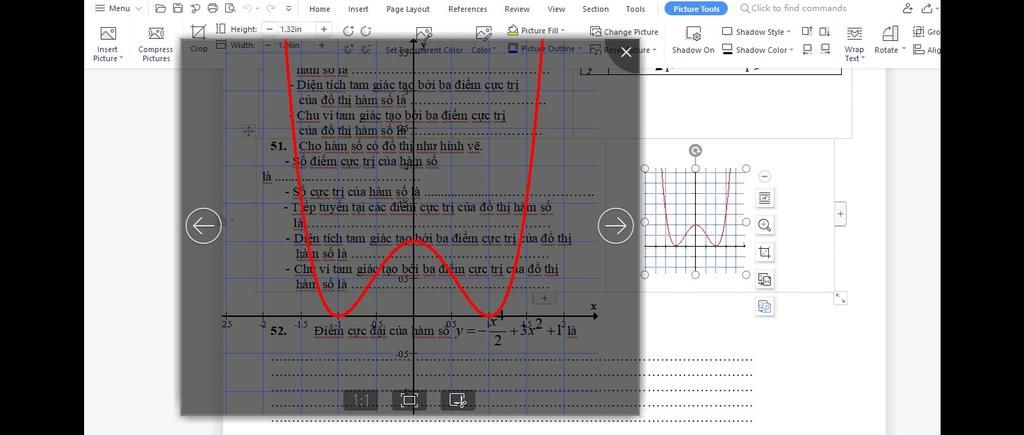
Task: Click the Nudge Shadow Down icon
Action: click(x=825, y=31)
